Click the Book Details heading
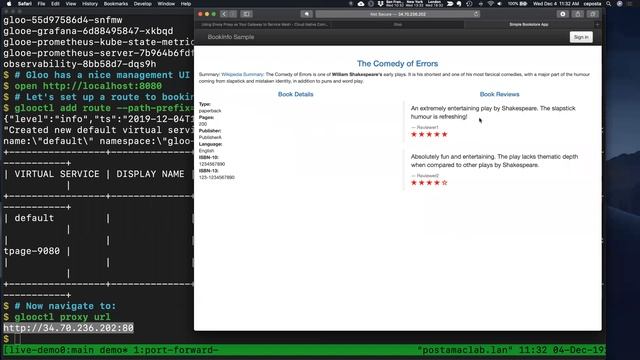640x360 pixels. pyautogui.click(x=296, y=94)
